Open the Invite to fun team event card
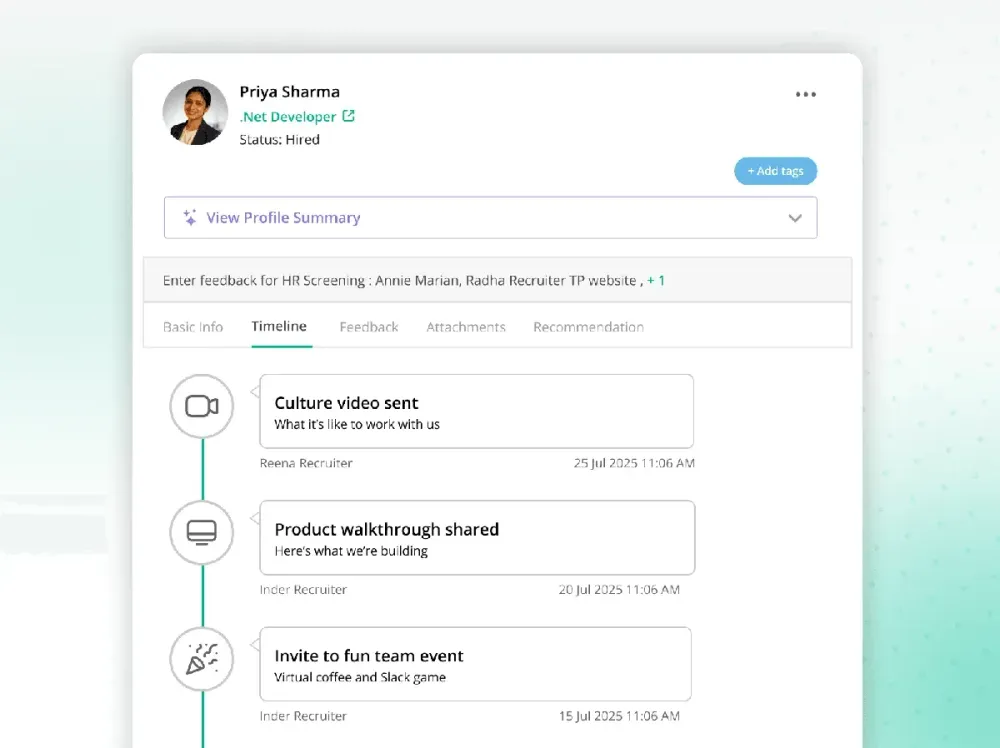1000x748 pixels. point(476,664)
